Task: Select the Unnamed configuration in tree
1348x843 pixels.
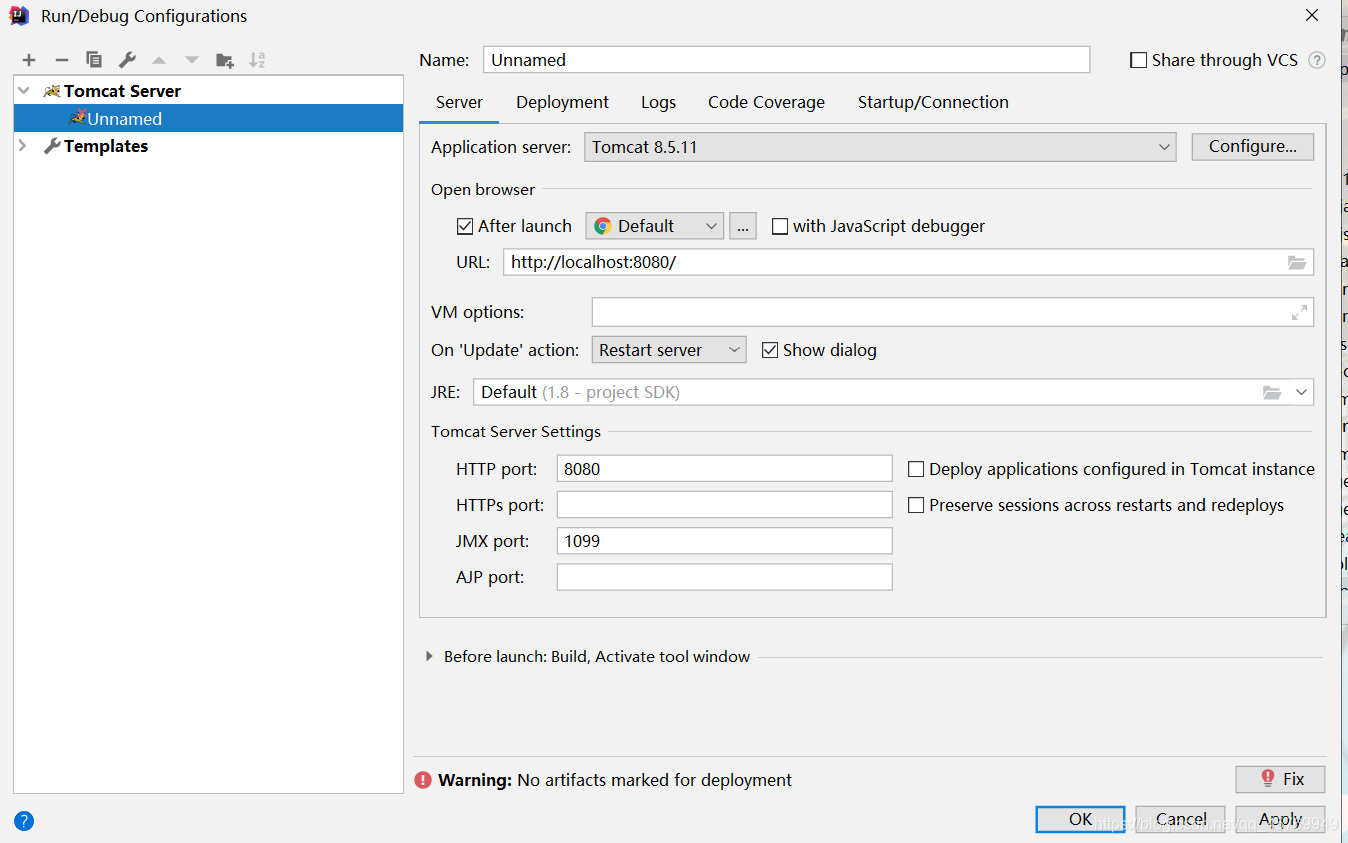Action: pyautogui.click(x=208, y=119)
